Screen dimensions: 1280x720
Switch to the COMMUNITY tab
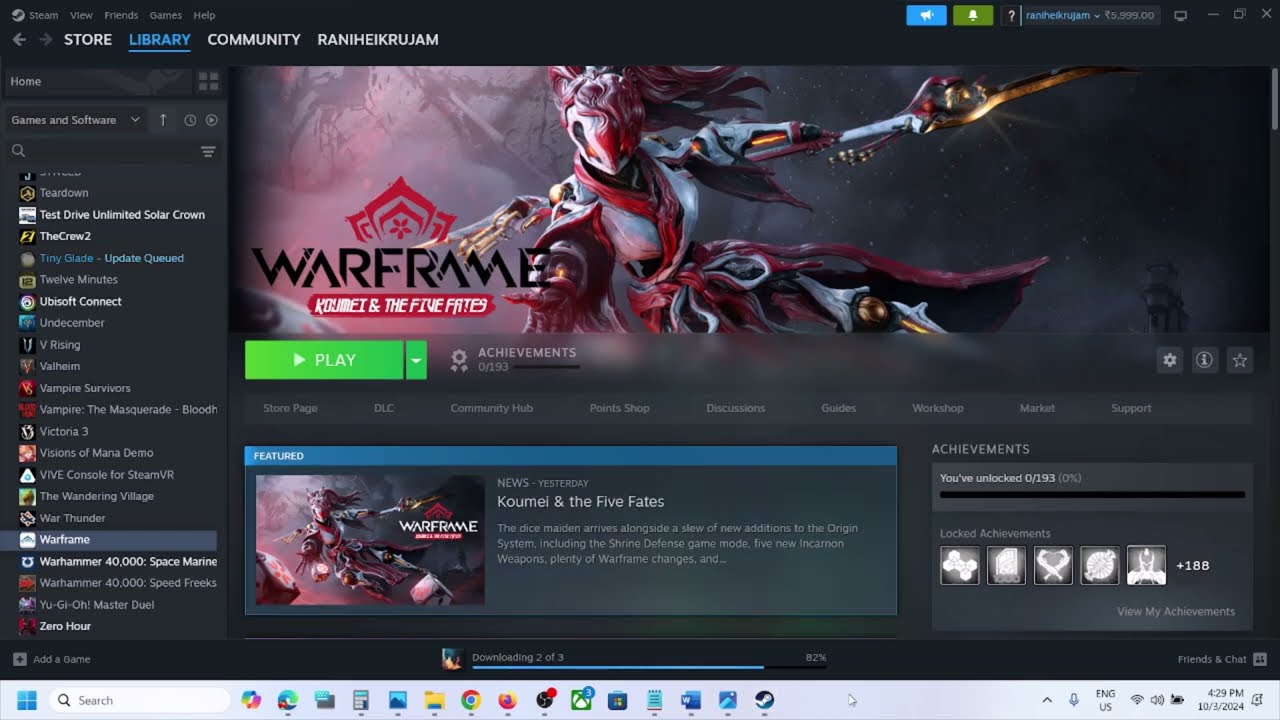(x=254, y=39)
